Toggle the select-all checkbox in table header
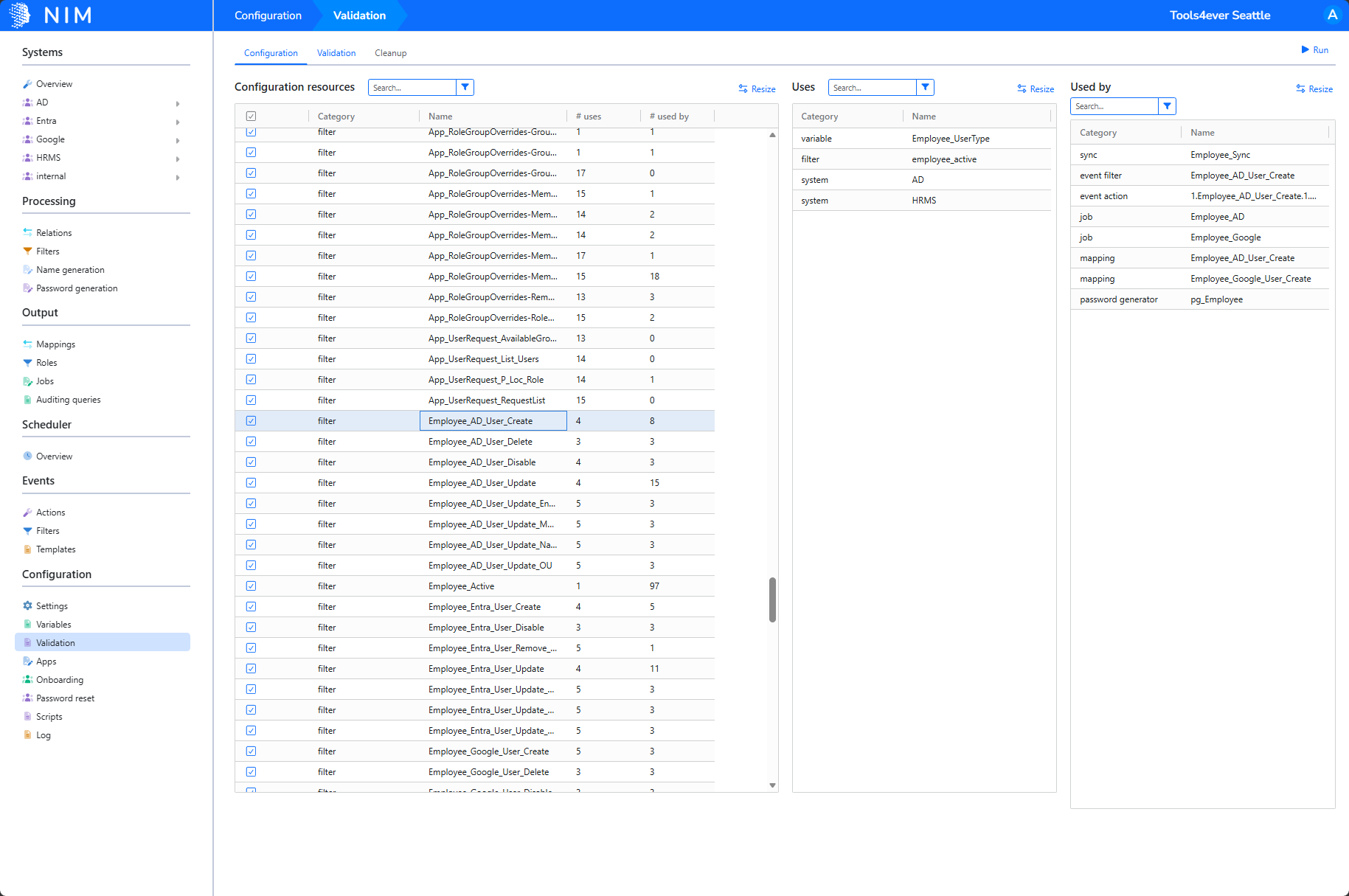The width and height of the screenshot is (1349, 896). click(x=251, y=116)
